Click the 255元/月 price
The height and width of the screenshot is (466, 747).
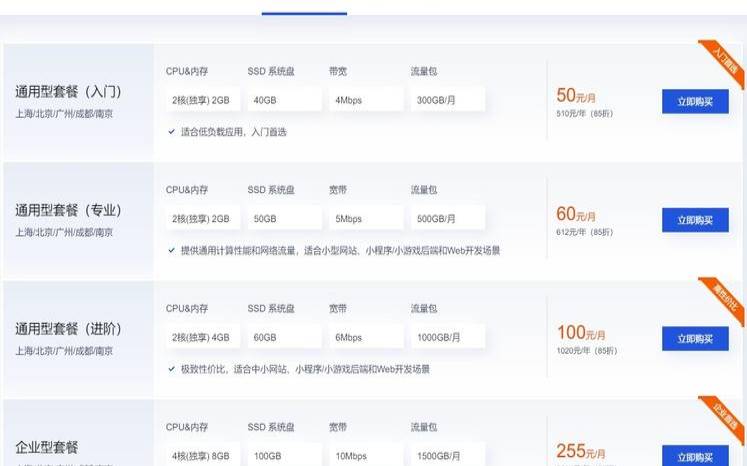(x=581, y=451)
